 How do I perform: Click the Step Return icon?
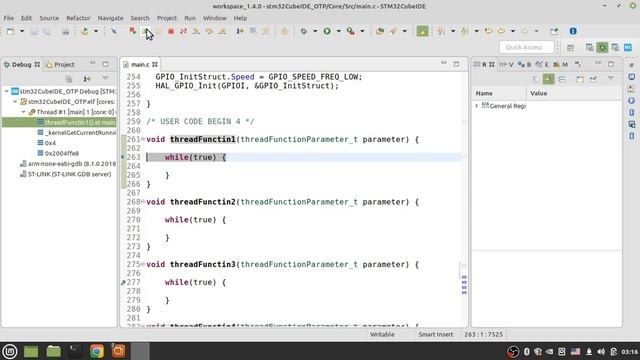(222, 31)
